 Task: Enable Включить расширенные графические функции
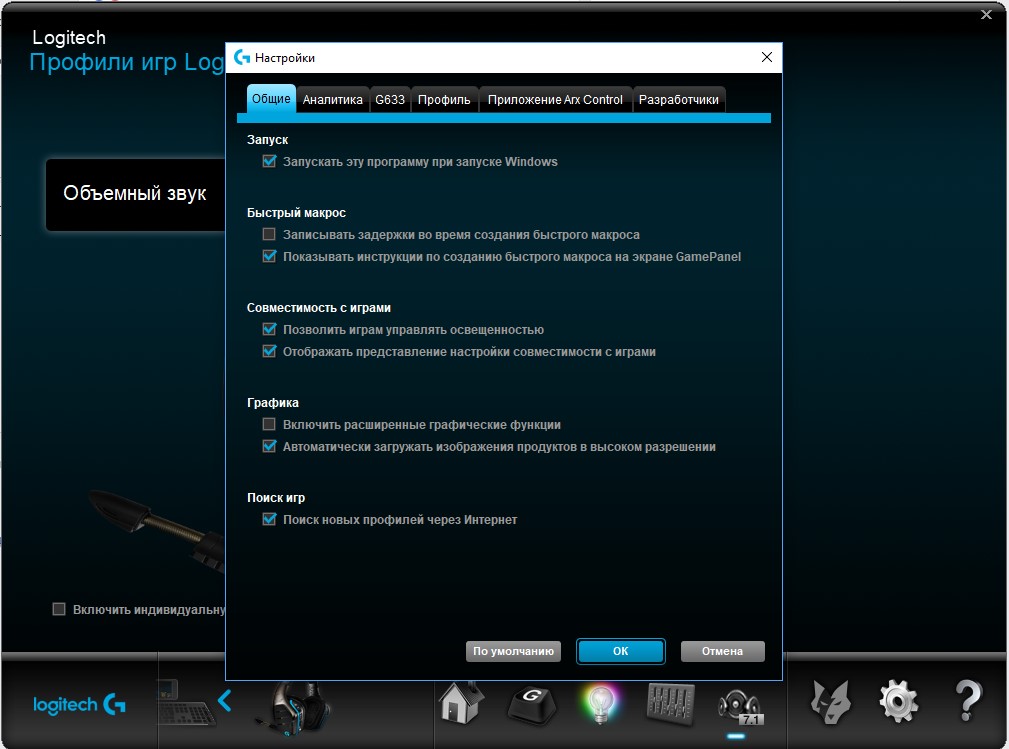click(269, 424)
